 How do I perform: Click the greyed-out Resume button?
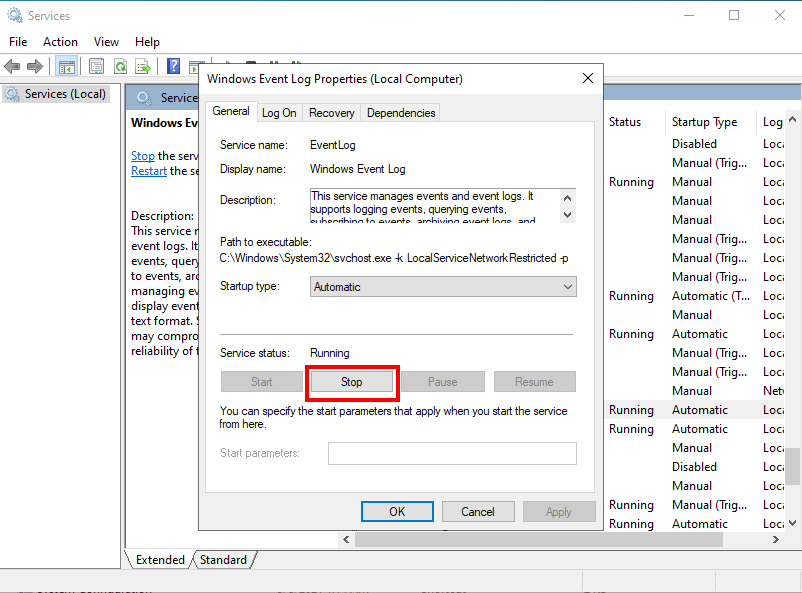pos(534,382)
